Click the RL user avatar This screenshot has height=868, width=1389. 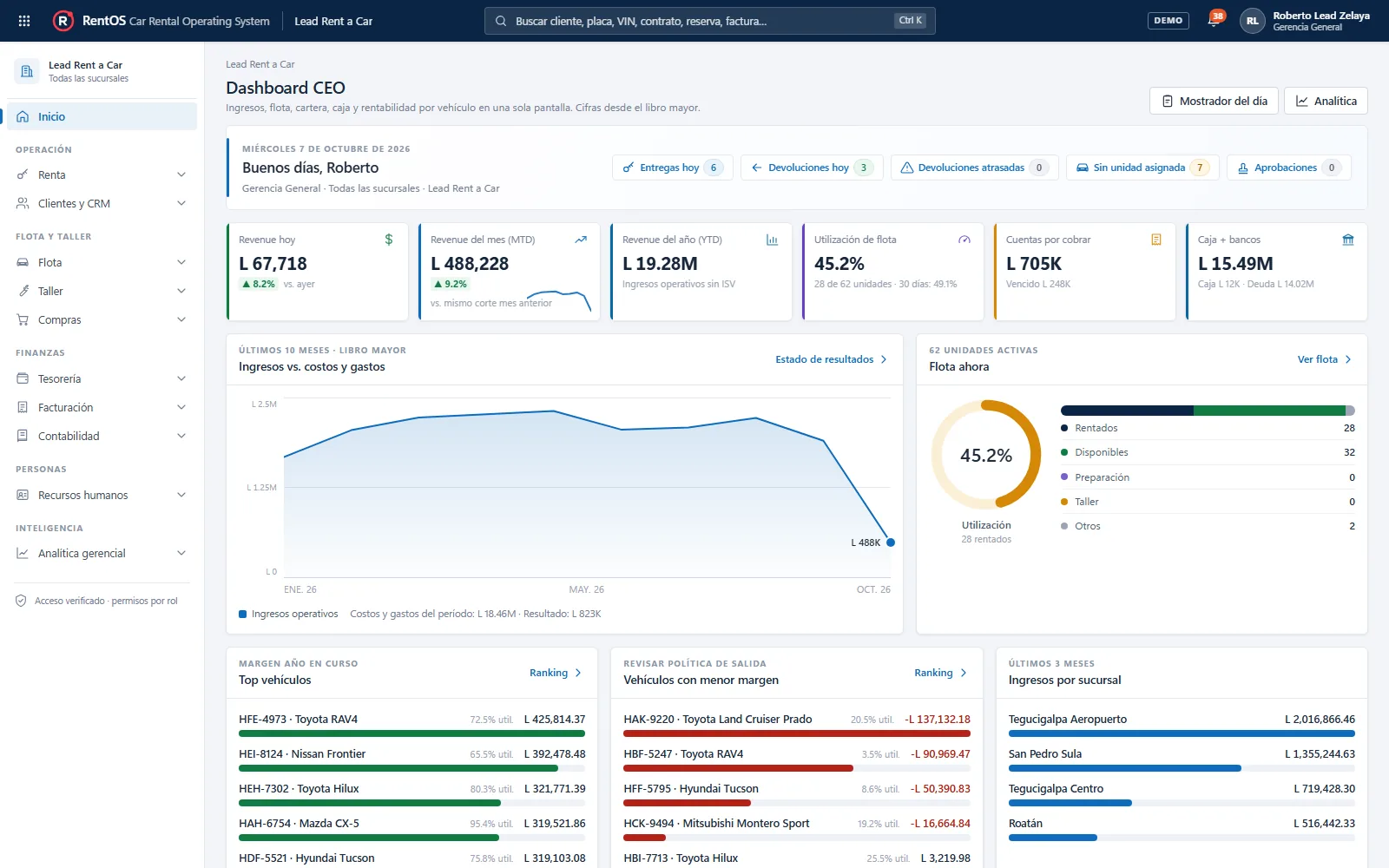point(1252,21)
